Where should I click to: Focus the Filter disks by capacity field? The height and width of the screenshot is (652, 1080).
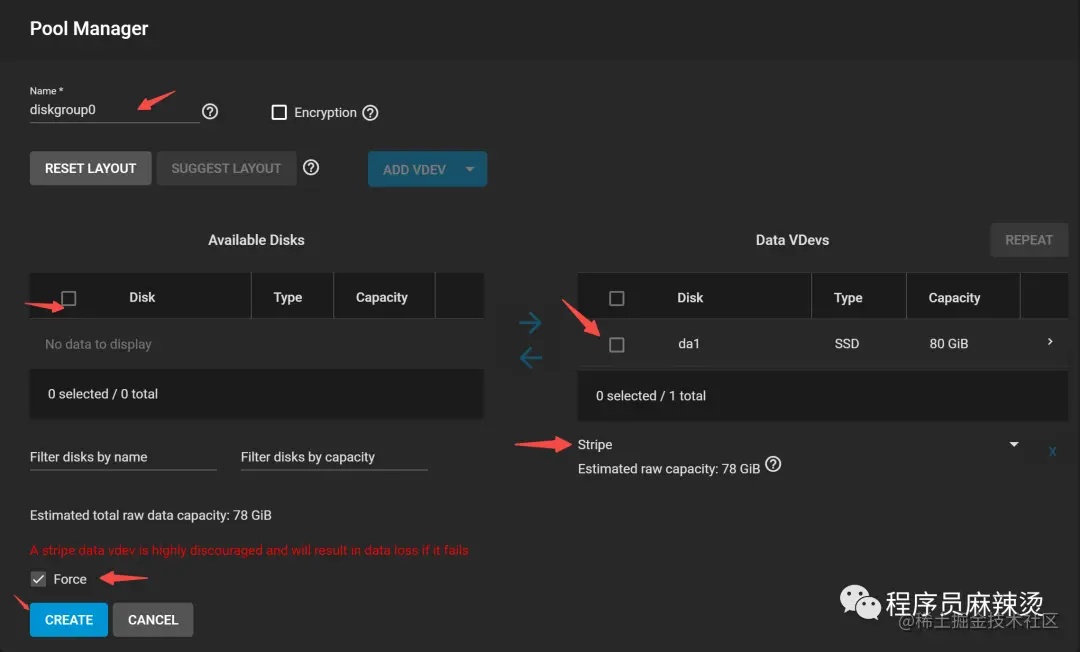[334, 457]
